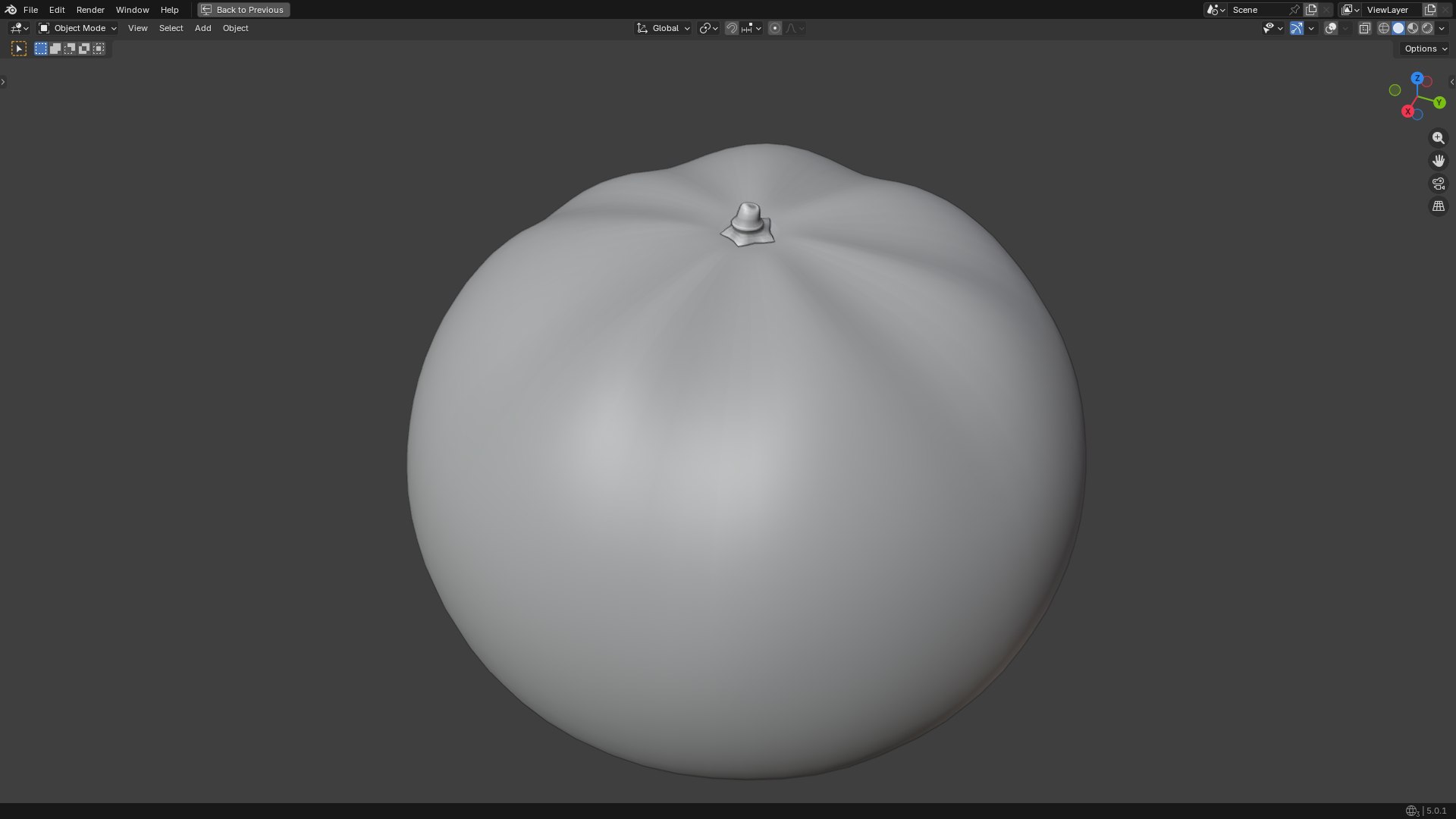The height and width of the screenshot is (819, 1456).
Task: Click the Z axis on navigation gizmo
Action: 1417,78
